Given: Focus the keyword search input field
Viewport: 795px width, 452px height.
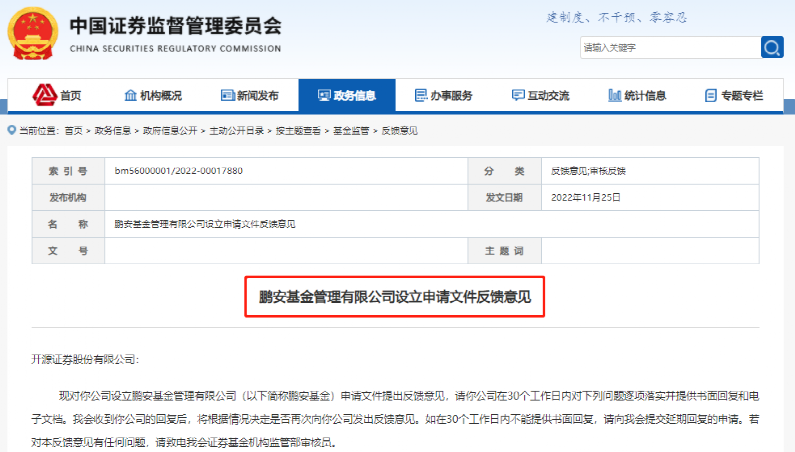Looking at the screenshot, I should pos(670,48).
